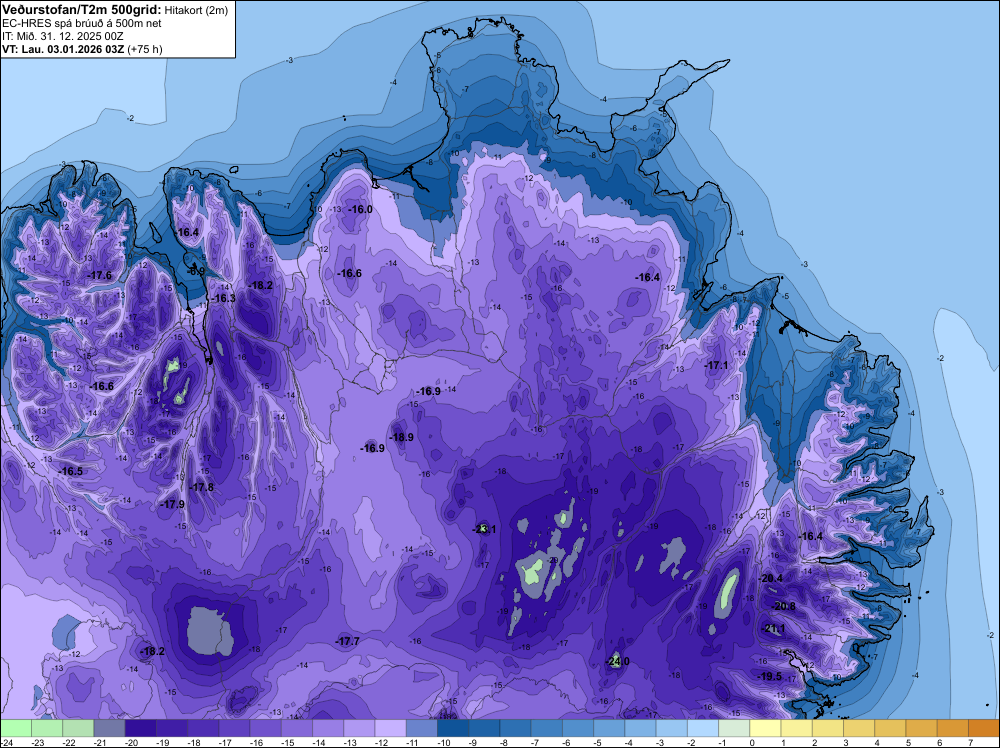
Task: Pick the -1 pale green legend swatch
Action: click(x=735, y=728)
